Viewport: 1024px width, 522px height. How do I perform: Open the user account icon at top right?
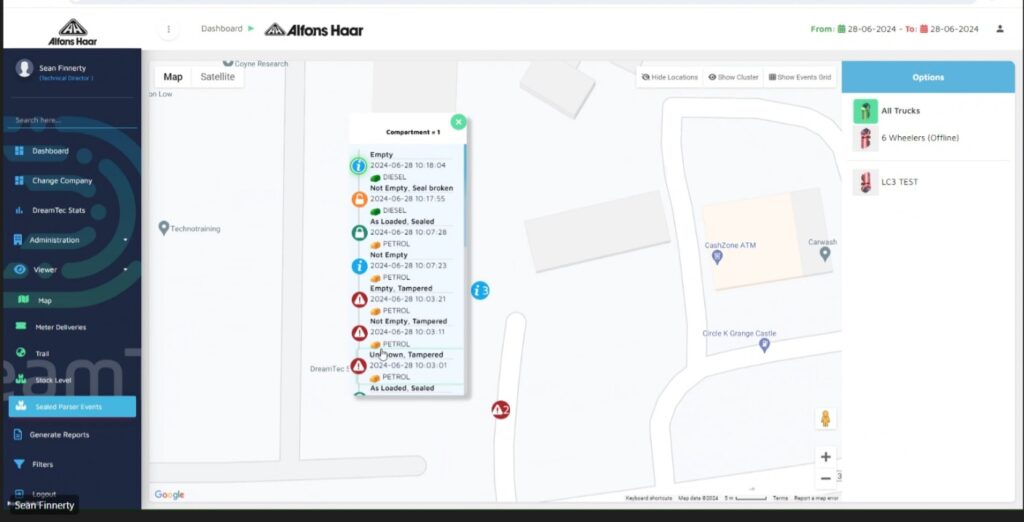(x=1000, y=29)
